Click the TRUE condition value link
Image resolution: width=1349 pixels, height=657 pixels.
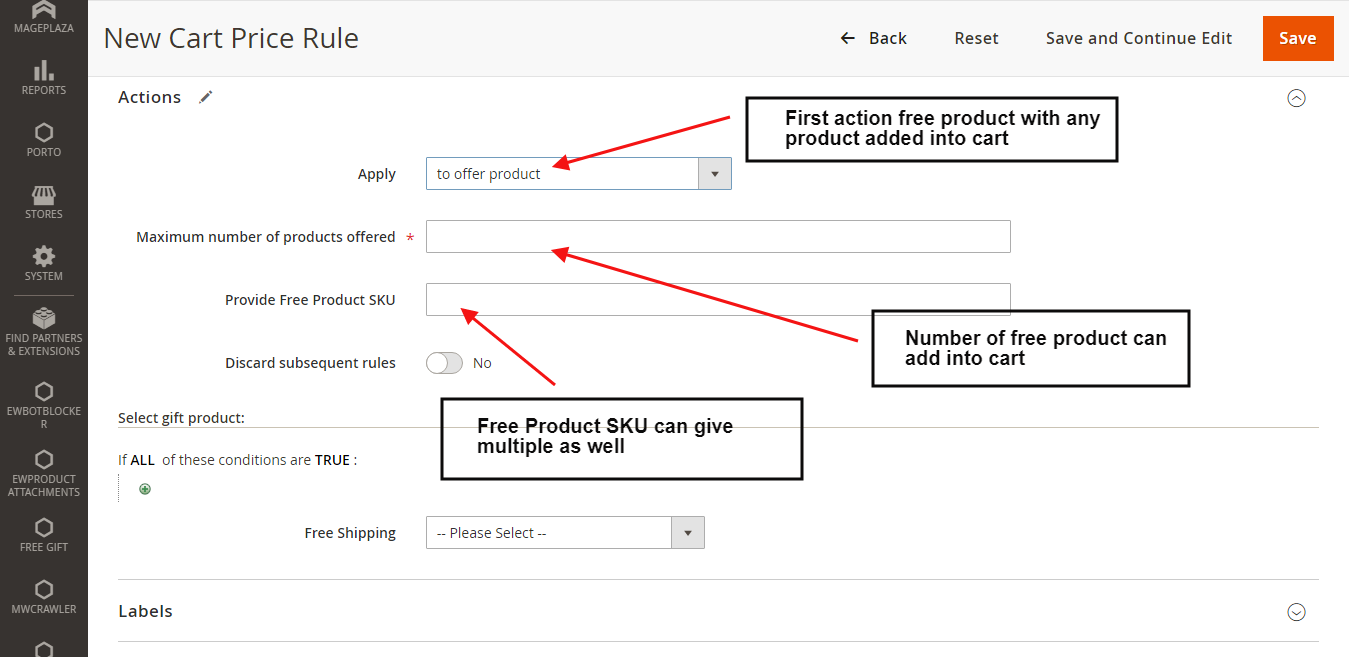tap(332, 460)
